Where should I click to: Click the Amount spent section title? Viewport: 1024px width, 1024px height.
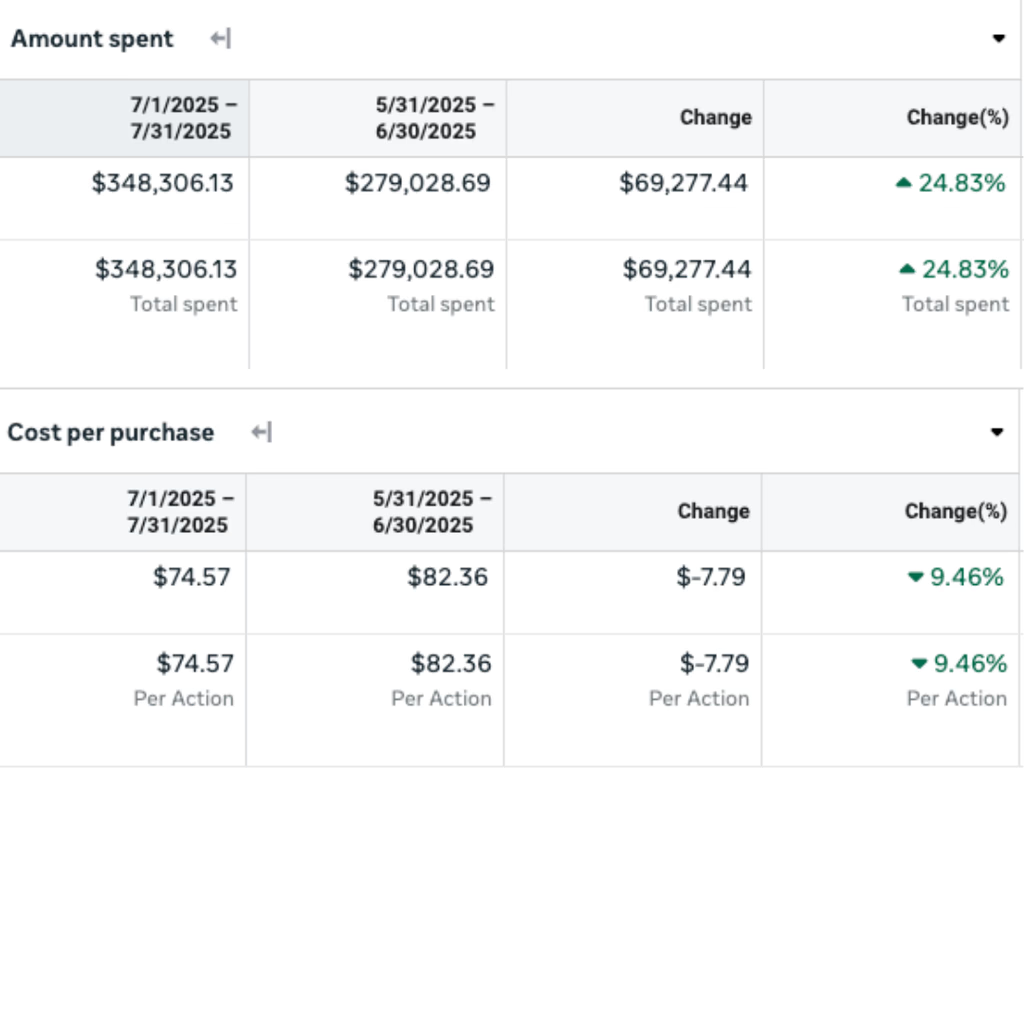pos(91,39)
